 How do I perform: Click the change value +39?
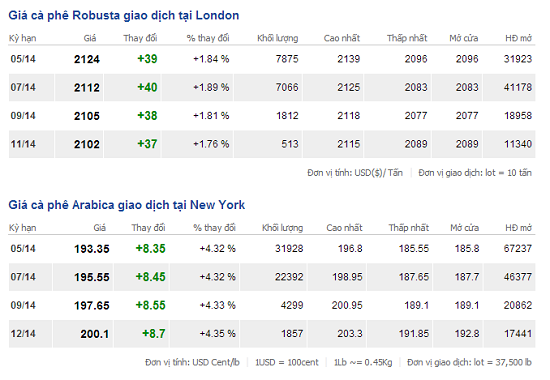(147, 59)
